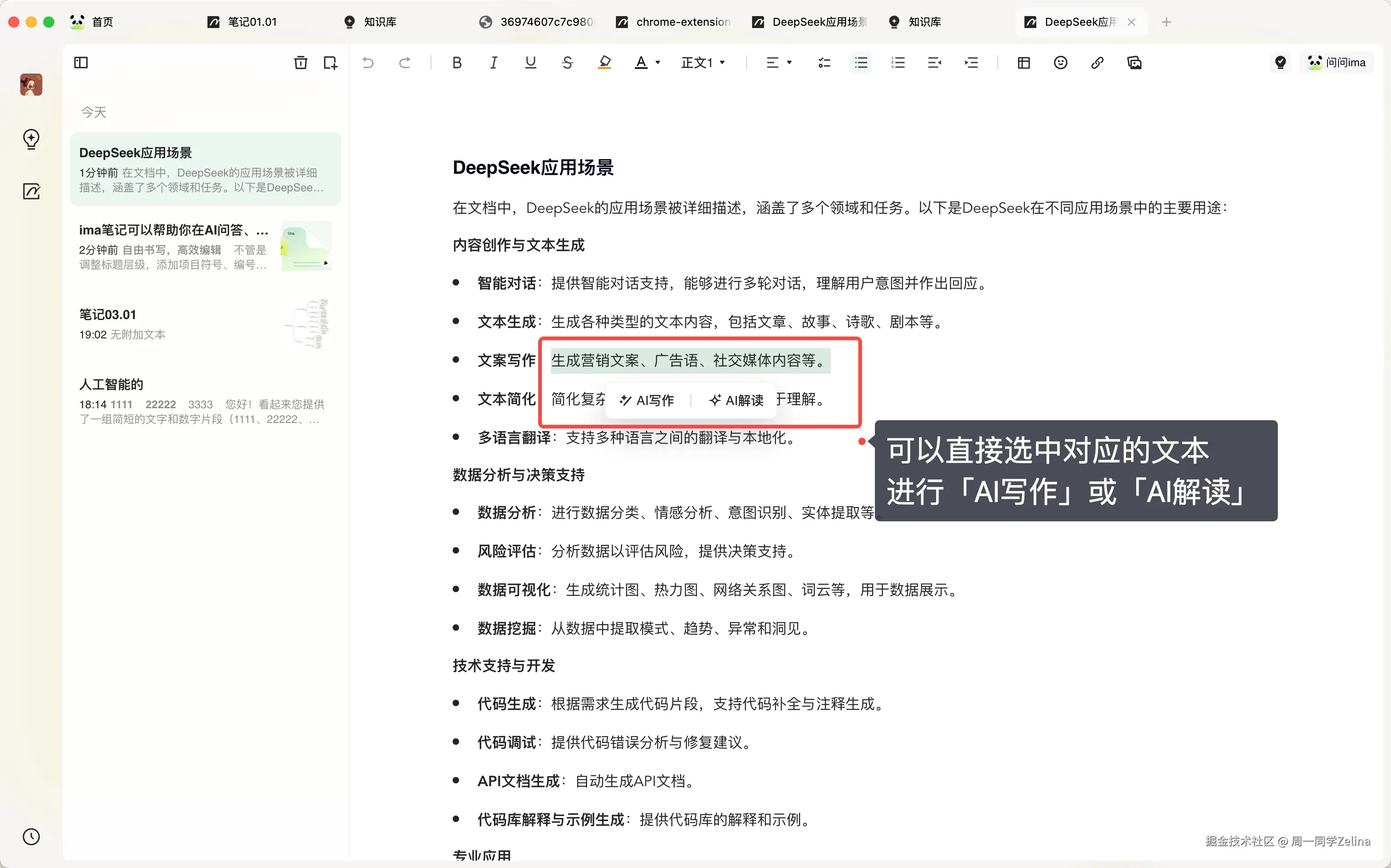Image resolution: width=1391 pixels, height=868 pixels.
Task: Toggle bold formatting
Action: [457, 63]
